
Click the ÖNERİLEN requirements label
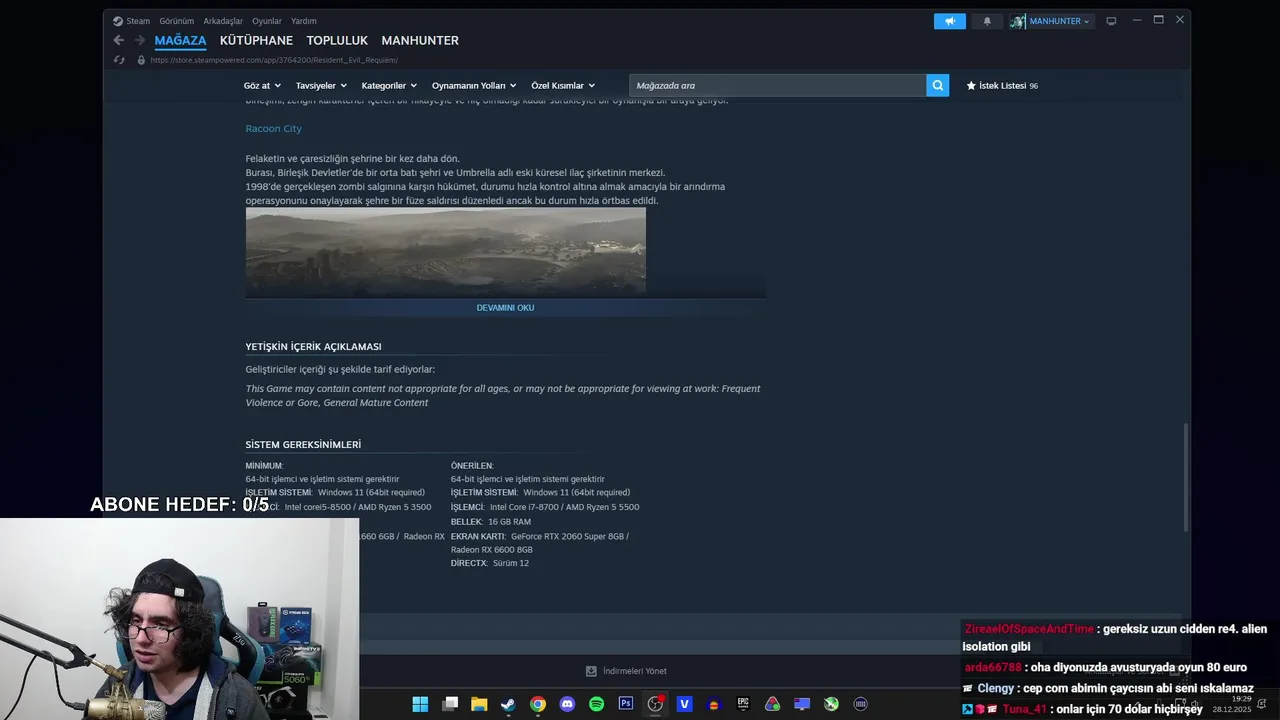click(472, 466)
